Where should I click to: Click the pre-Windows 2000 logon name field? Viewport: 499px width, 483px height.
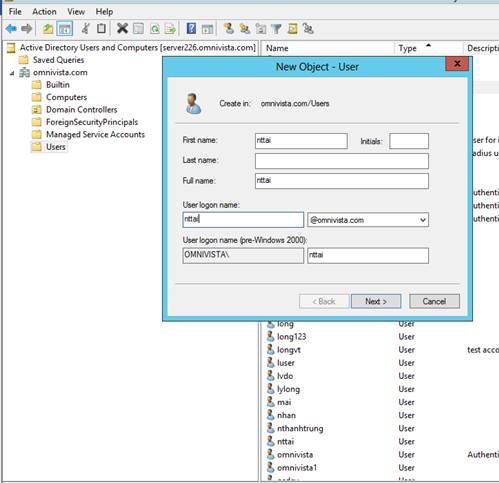[x=368, y=256]
